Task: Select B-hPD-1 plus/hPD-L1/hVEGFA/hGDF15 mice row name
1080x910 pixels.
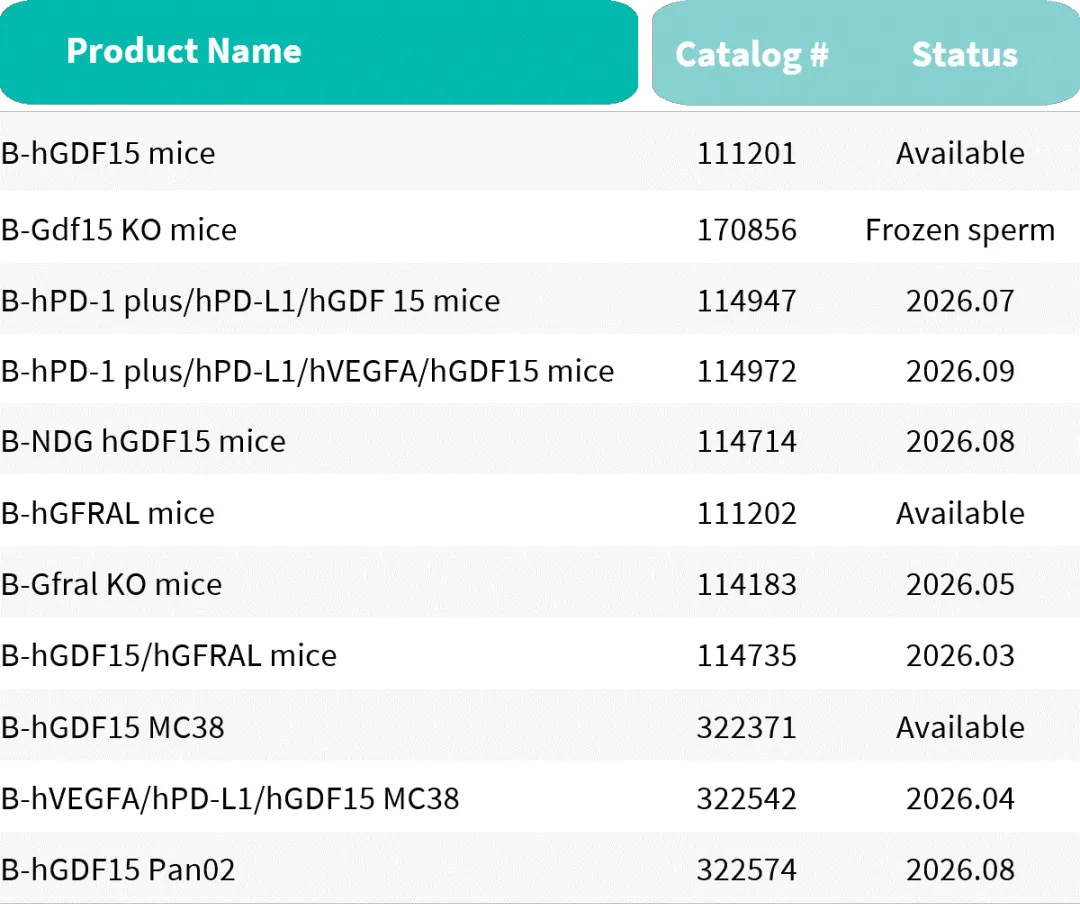Action: tap(307, 371)
